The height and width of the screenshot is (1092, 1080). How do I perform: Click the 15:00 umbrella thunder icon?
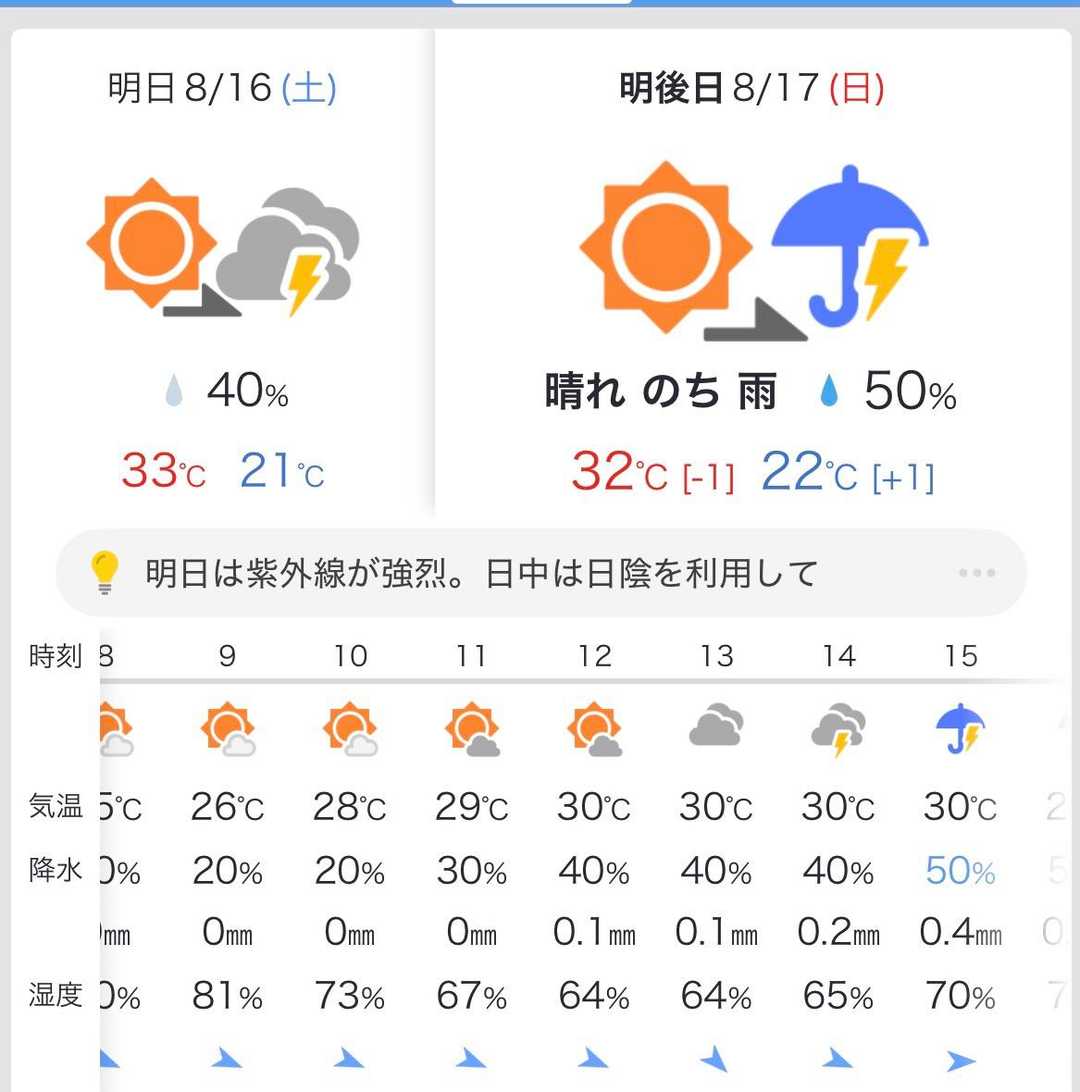[x=960, y=729]
